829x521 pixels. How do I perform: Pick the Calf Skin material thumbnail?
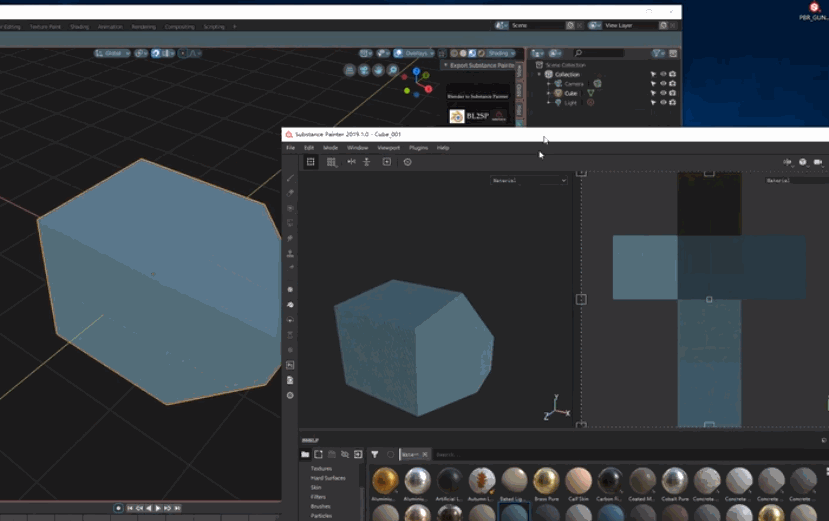click(578, 481)
